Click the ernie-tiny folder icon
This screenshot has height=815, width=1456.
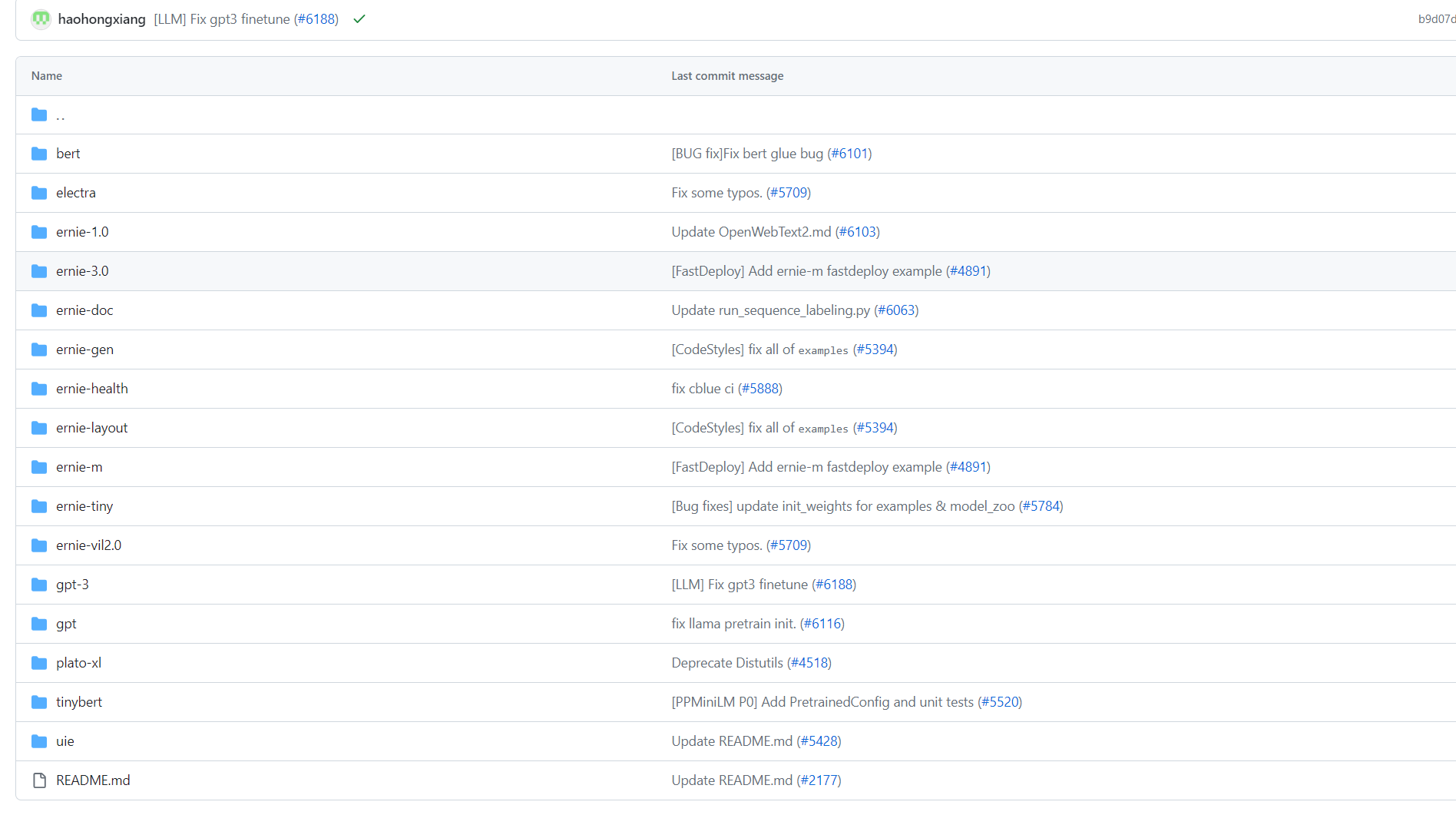(x=39, y=506)
